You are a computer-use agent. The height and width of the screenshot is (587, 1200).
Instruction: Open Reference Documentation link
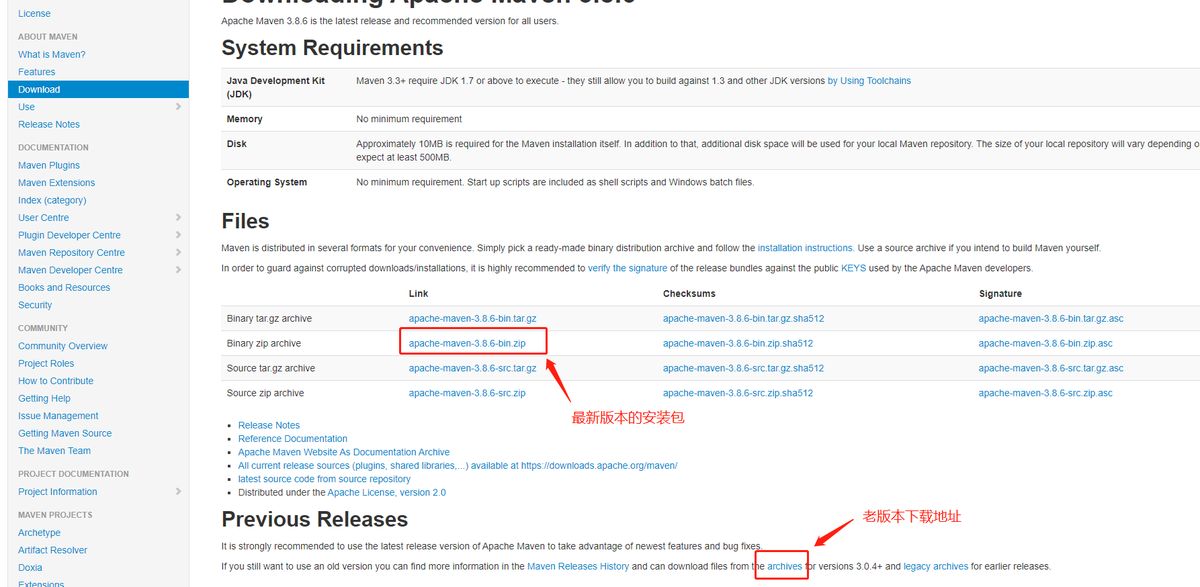coord(293,439)
